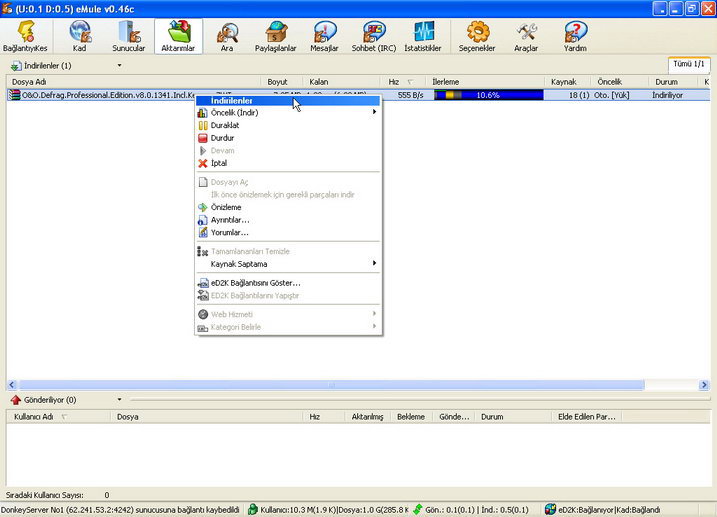Open the Sohbet (IRC) chat icon

pyautogui.click(x=374, y=32)
